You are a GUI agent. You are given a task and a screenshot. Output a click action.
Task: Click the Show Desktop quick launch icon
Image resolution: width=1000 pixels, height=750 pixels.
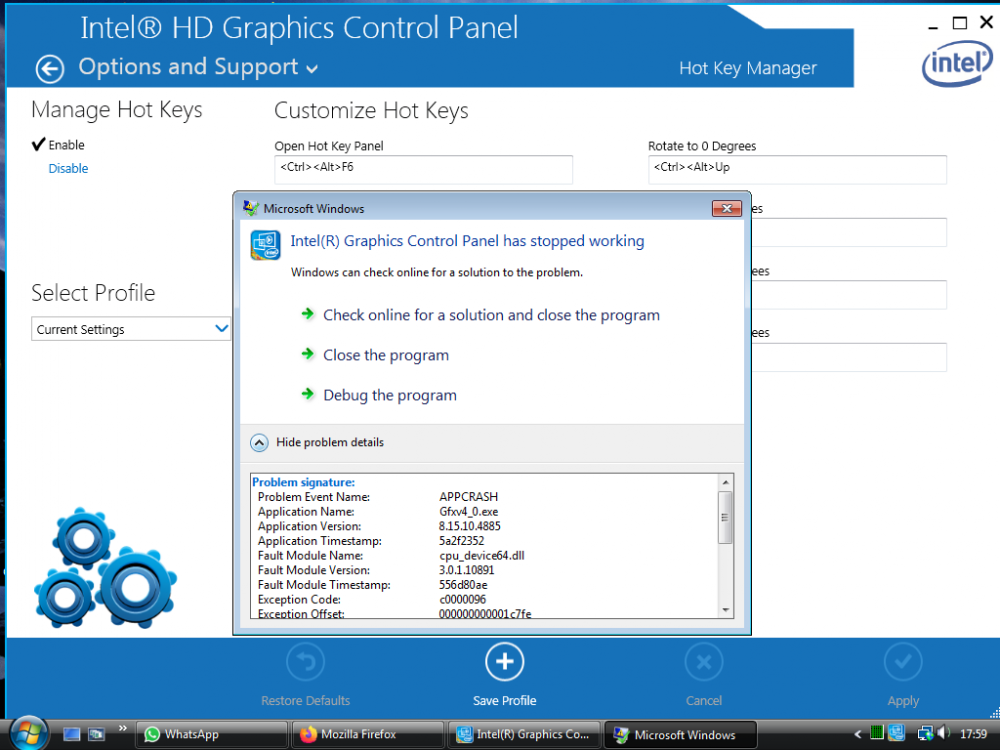tap(72, 734)
